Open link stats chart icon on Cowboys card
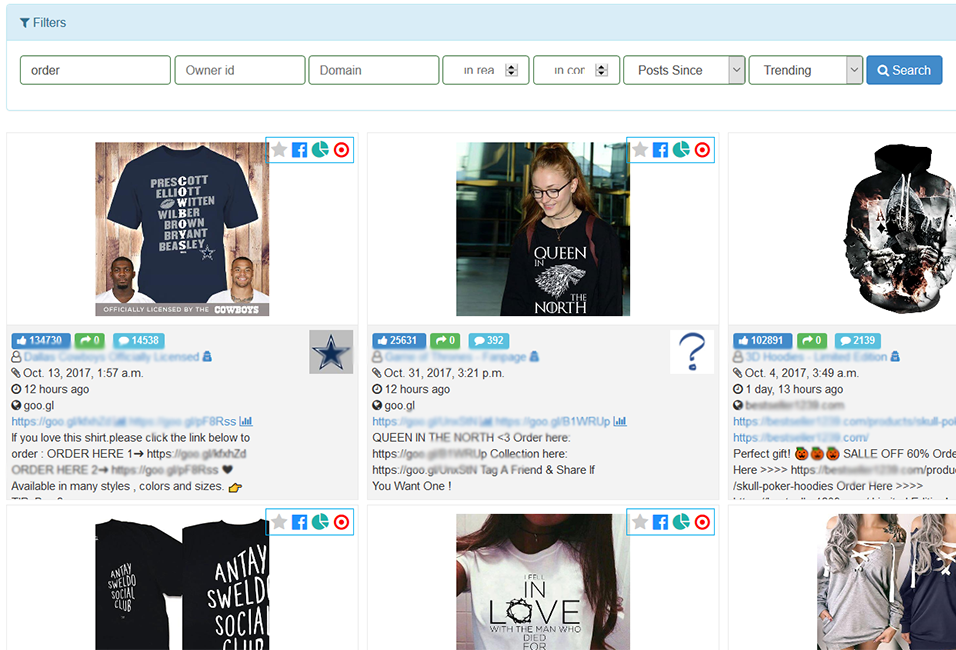Viewport: 956px width, 650px height. pos(246,421)
